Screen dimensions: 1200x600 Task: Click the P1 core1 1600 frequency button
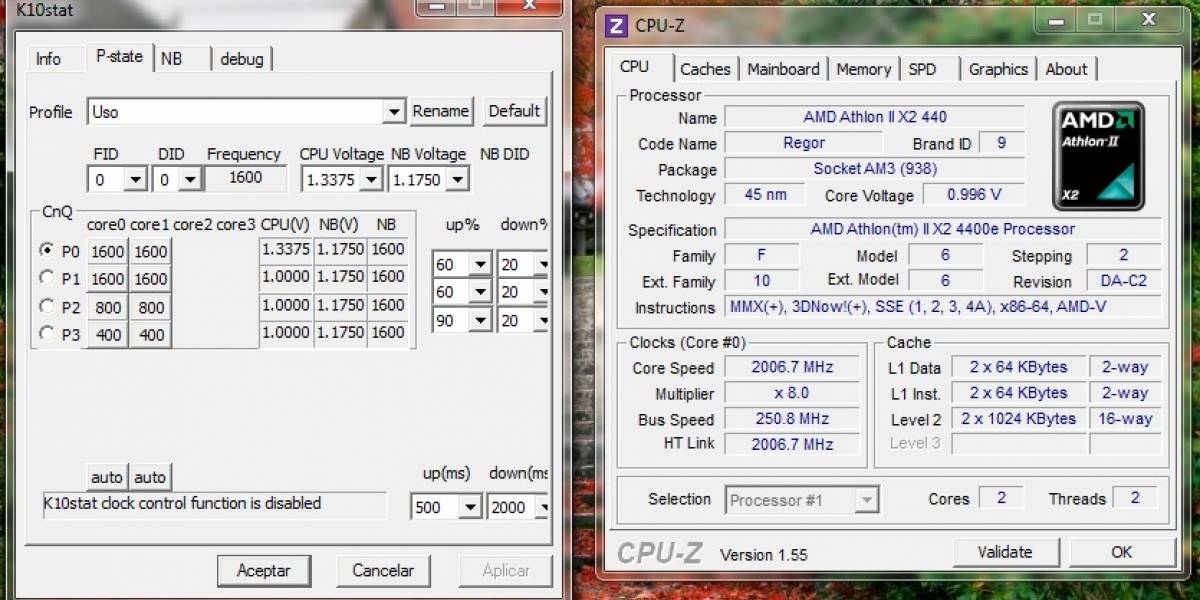point(151,279)
